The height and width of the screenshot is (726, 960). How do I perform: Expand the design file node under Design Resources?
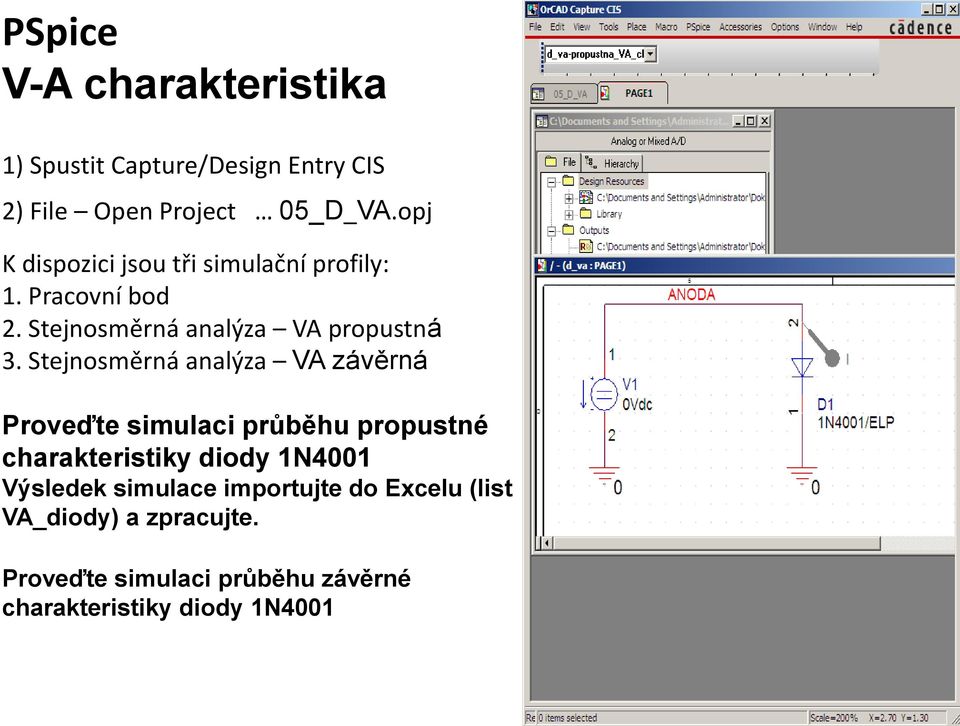point(569,198)
